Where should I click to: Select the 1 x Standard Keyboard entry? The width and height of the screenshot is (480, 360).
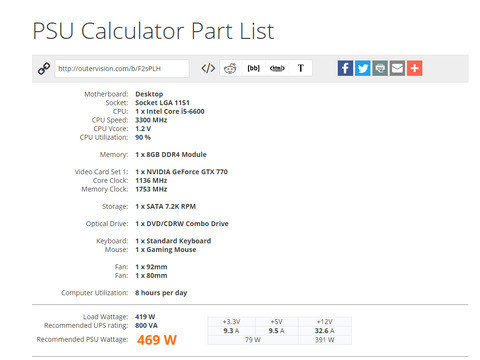[x=173, y=241]
